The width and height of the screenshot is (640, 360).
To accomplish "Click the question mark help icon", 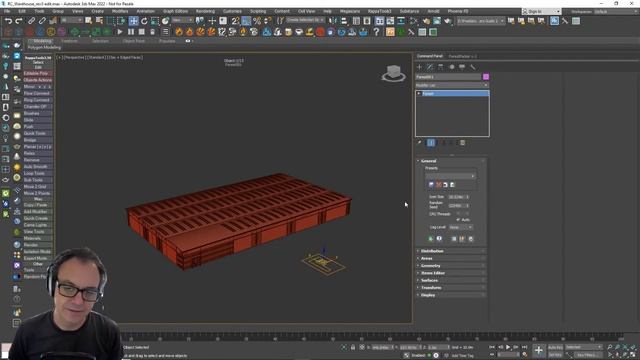I will click(x=376, y=32).
